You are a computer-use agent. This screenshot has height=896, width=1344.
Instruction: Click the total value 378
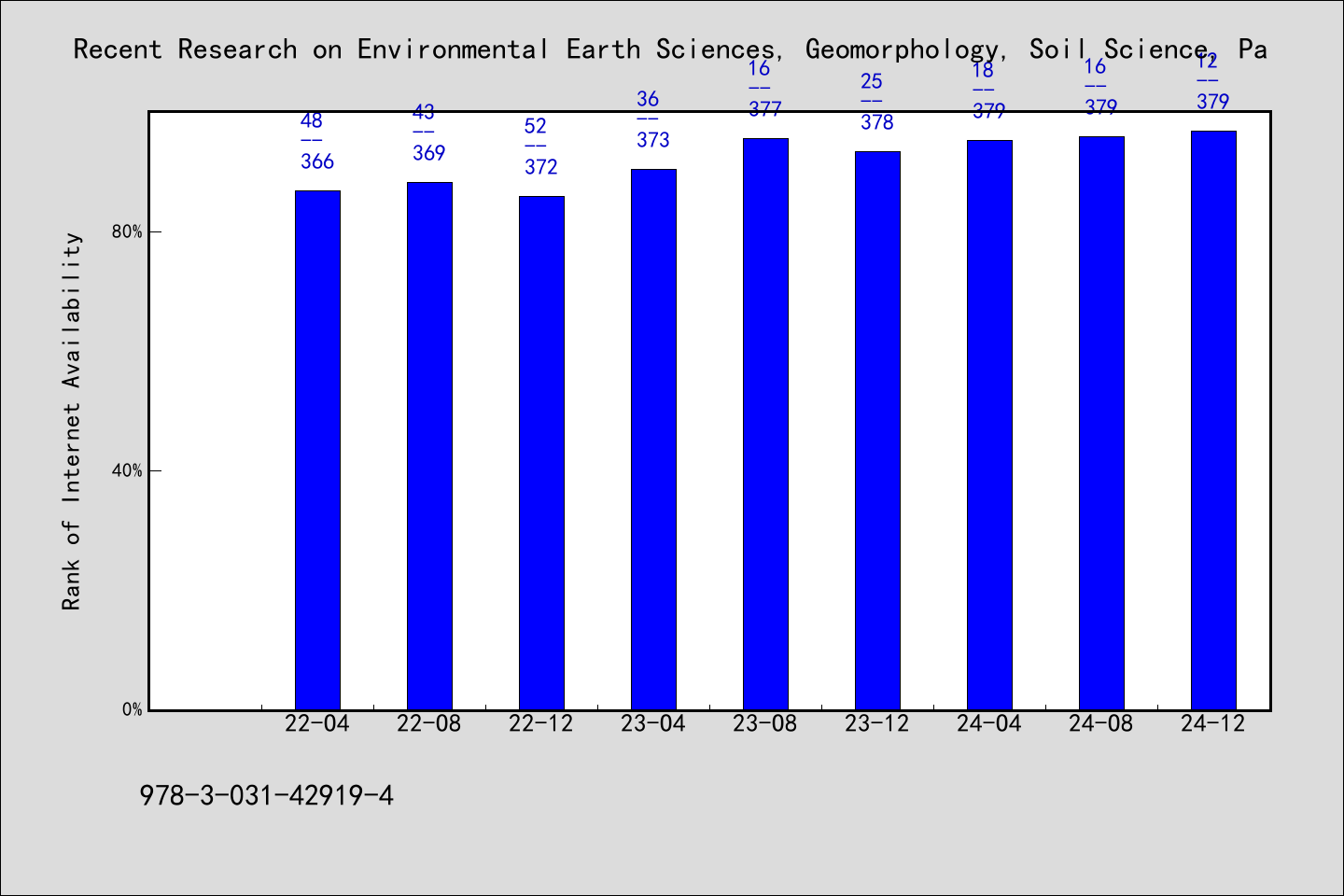(877, 122)
